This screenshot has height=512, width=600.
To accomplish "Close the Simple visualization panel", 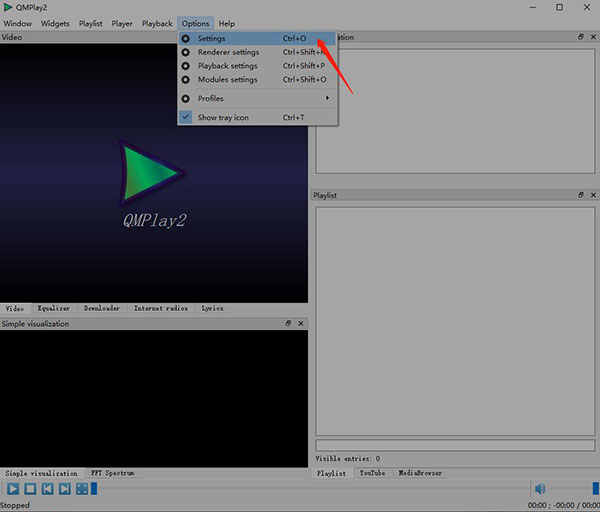I will click(301, 323).
